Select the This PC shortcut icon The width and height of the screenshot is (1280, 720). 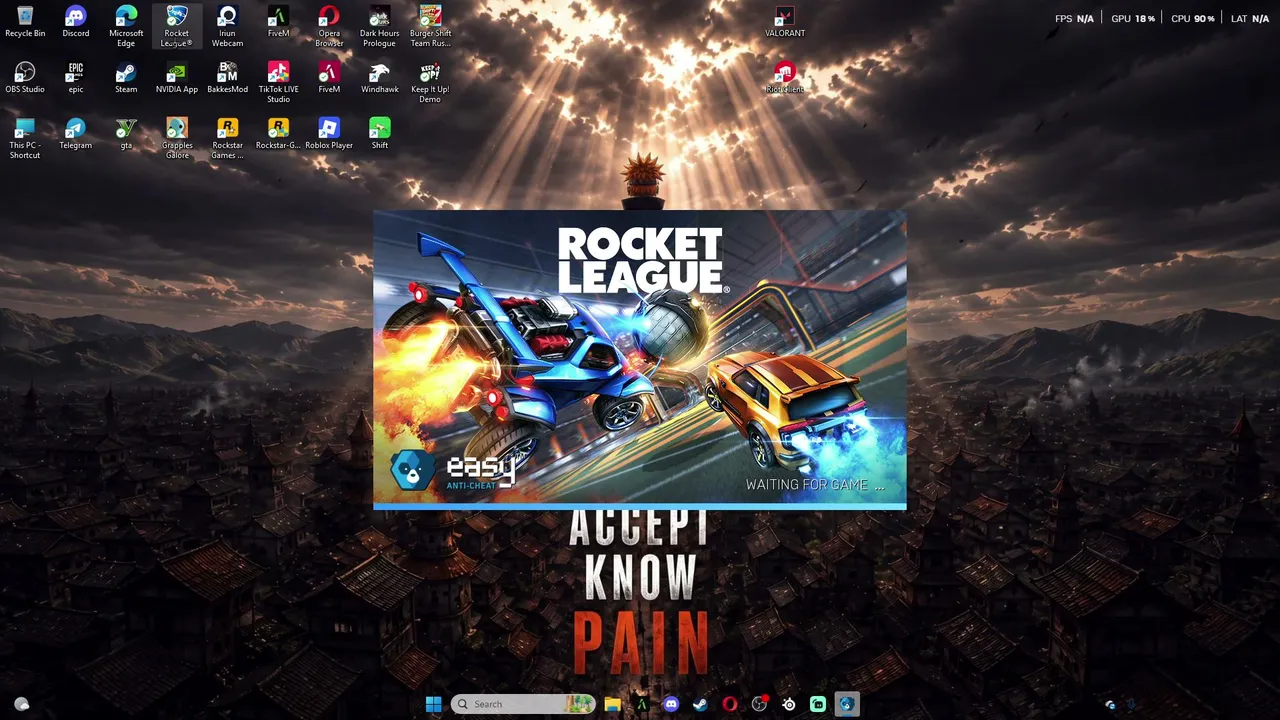pos(25,138)
